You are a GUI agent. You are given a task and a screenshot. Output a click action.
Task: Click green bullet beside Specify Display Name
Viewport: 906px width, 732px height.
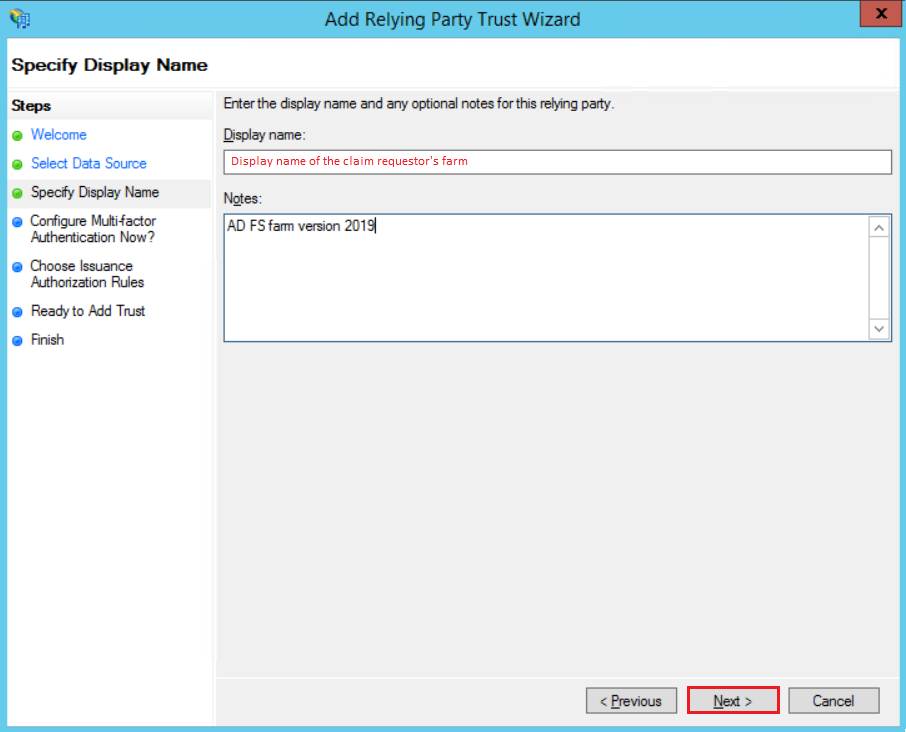[17, 194]
